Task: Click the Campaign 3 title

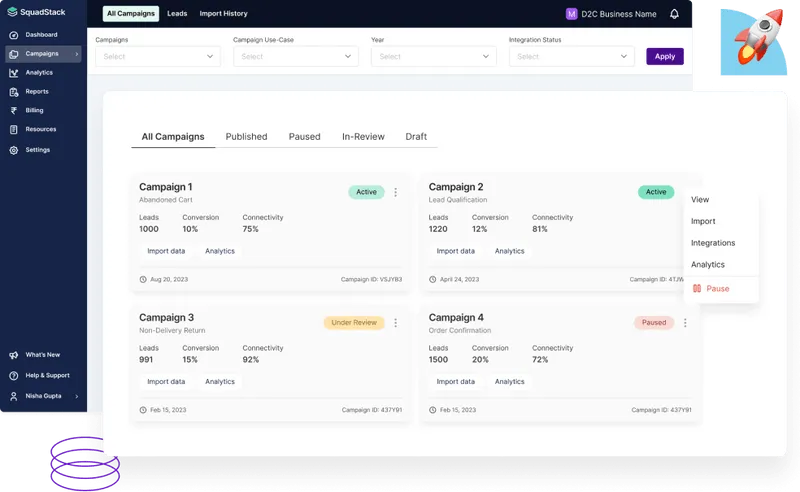Action: (166, 317)
